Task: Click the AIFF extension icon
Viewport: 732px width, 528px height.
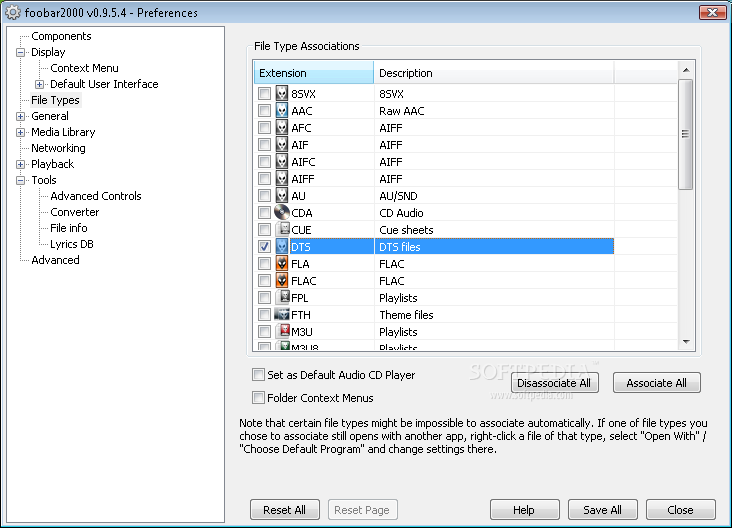Action: pos(282,178)
